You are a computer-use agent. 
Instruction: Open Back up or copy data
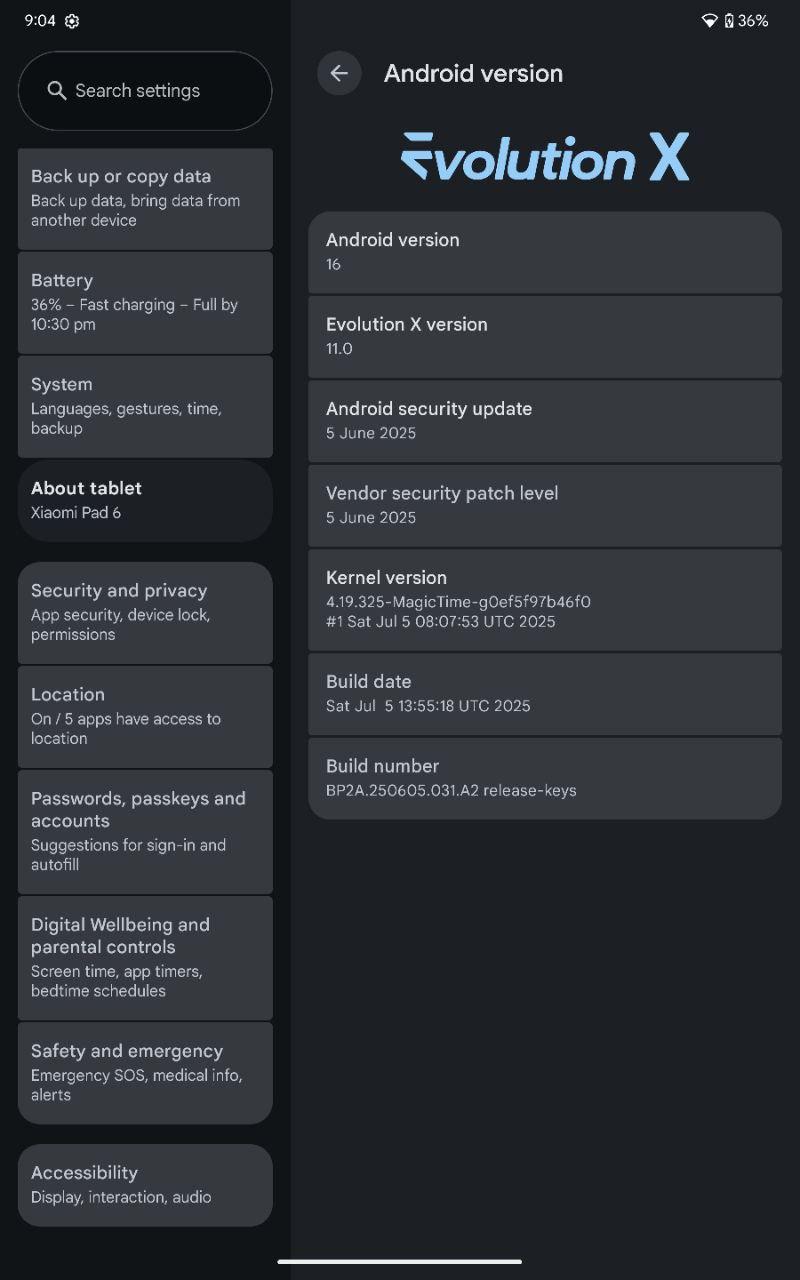[145, 198]
